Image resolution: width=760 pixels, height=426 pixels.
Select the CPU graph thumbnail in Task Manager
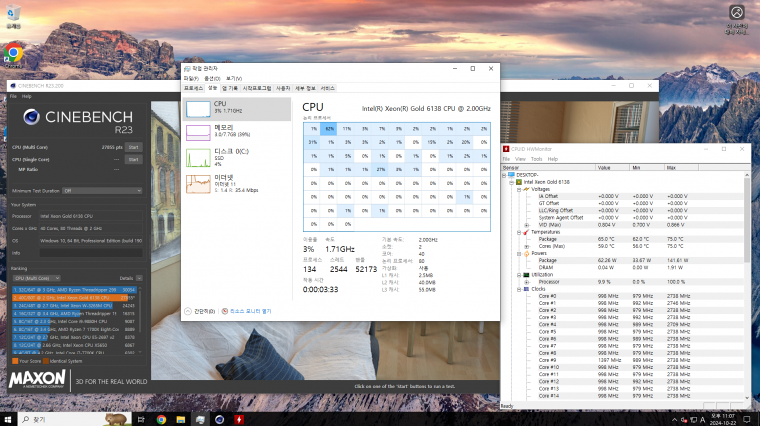[198, 109]
